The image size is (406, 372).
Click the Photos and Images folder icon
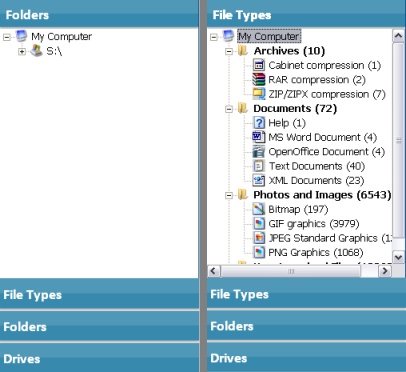(243, 195)
